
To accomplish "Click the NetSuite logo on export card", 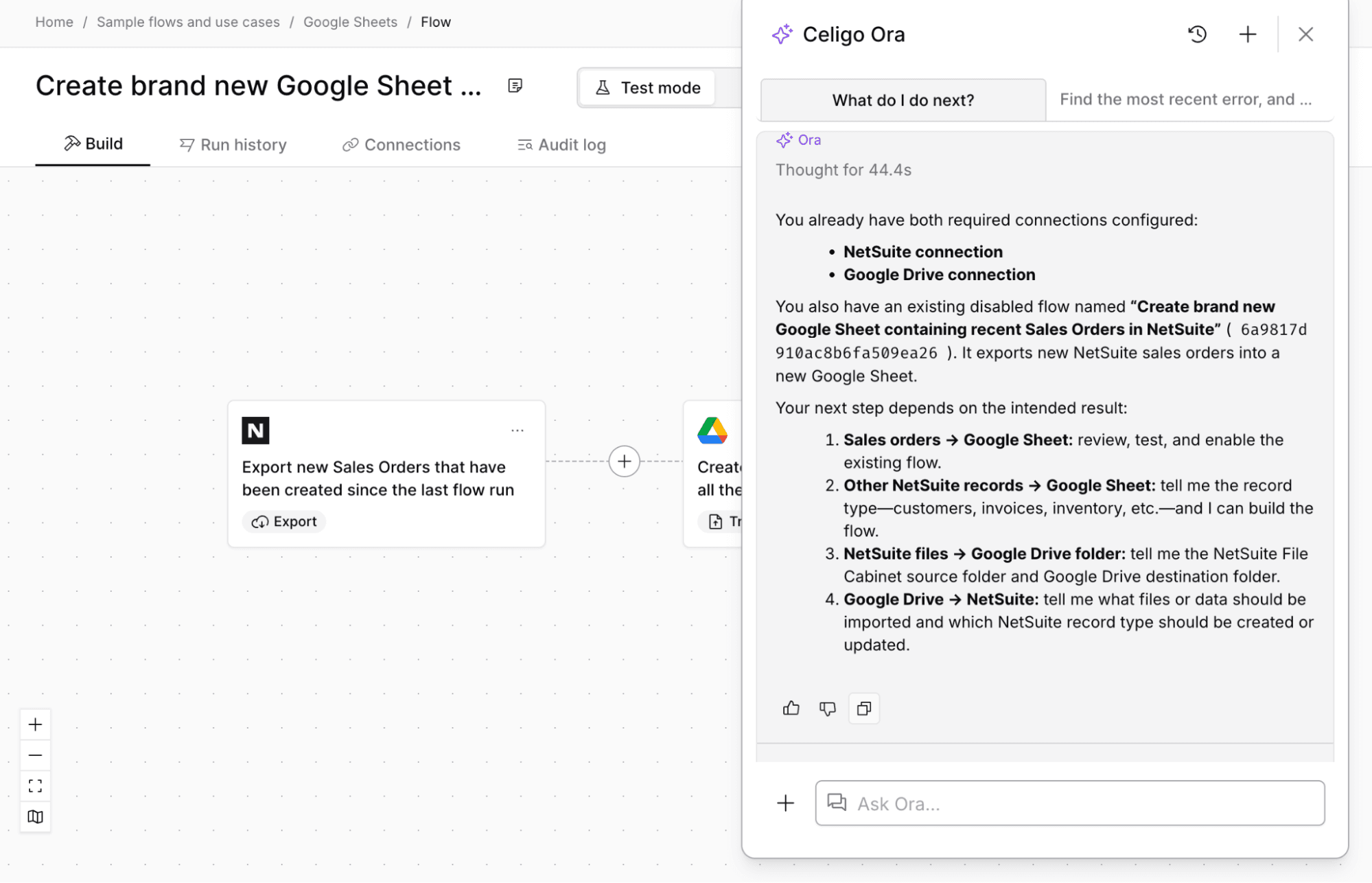I will (x=255, y=431).
